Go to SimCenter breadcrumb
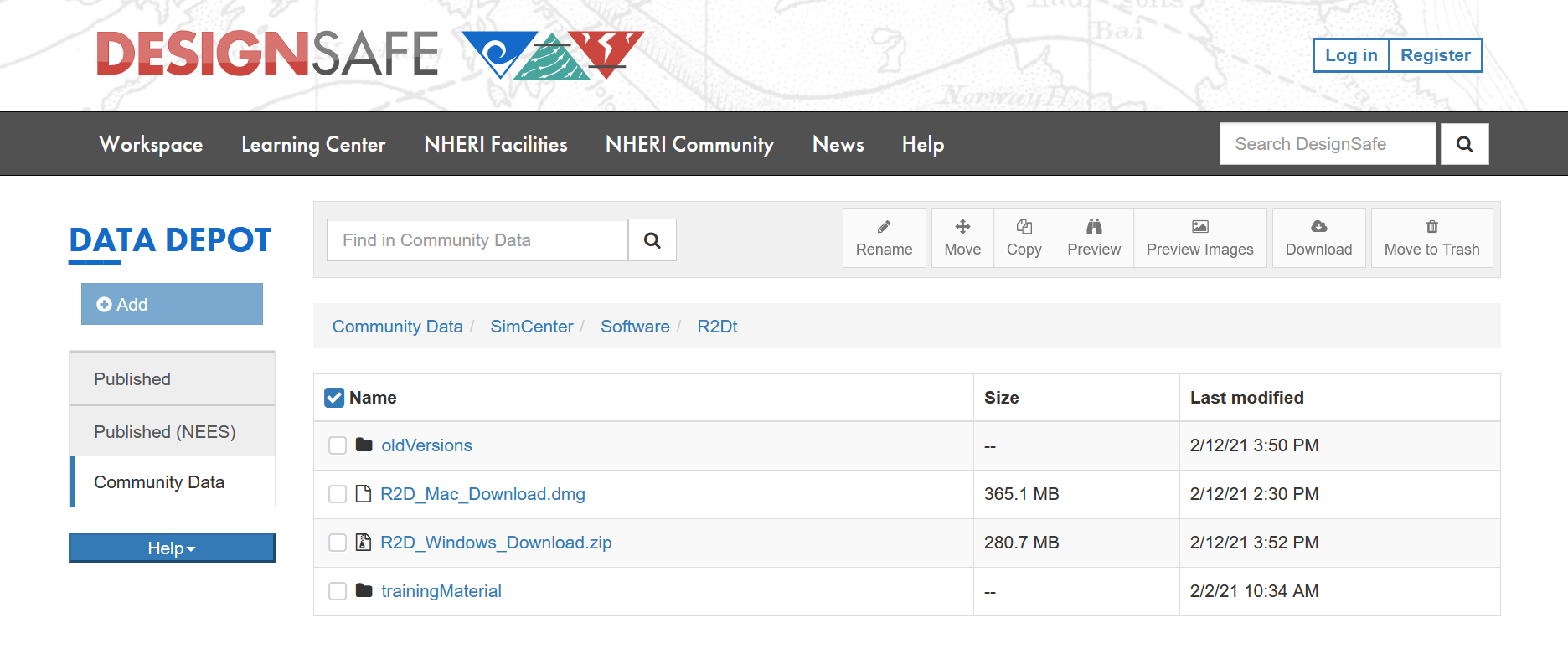This screenshot has width=1568, height=664. pos(532,327)
